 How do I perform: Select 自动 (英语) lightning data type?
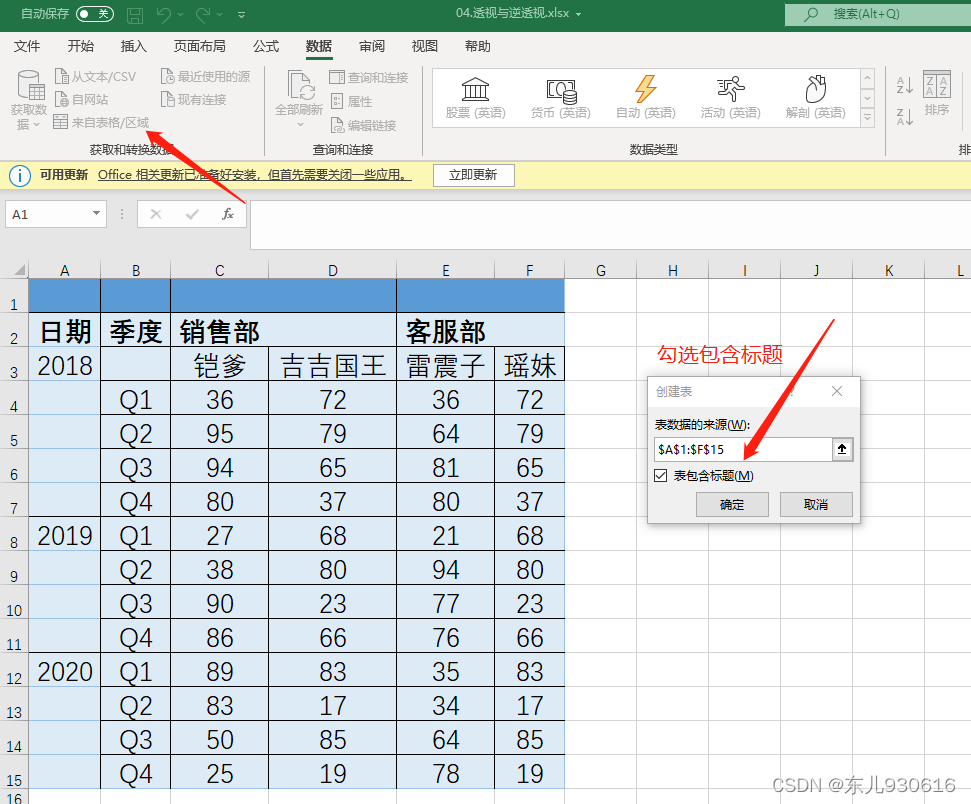pyautogui.click(x=645, y=98)
